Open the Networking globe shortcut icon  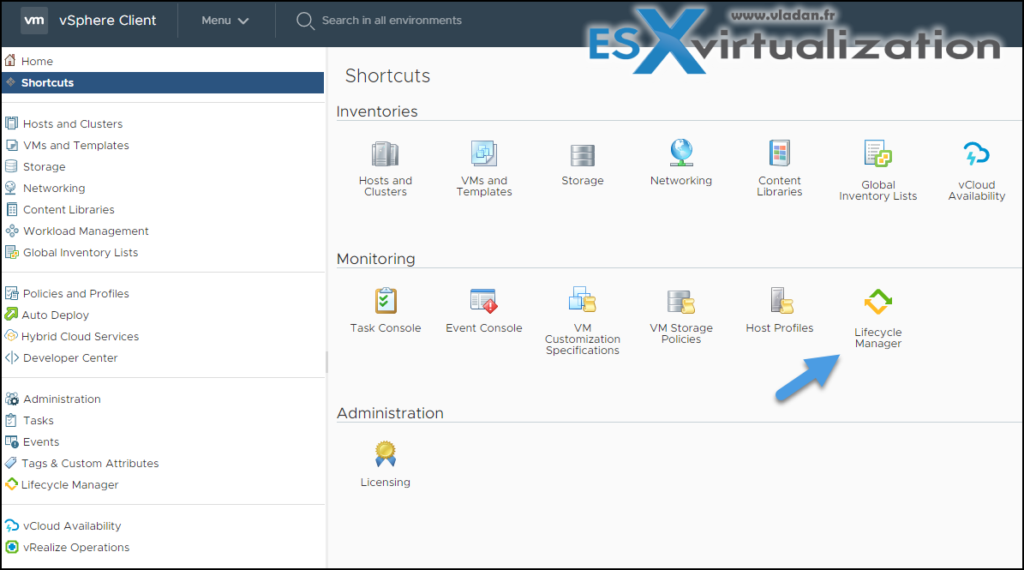[681, 153]
